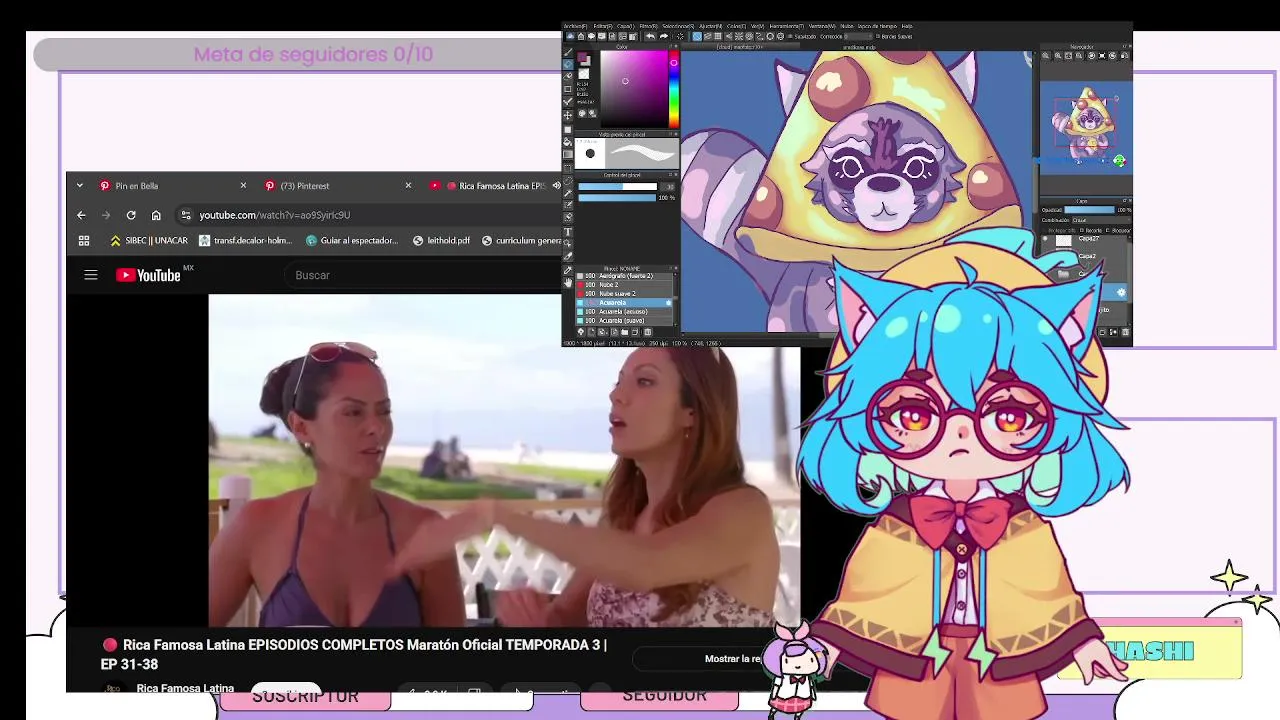The height and width of the screenshot is (720, 1280).
Task: Click the Redo arrow in the paint toolbar
Action: 664,36
